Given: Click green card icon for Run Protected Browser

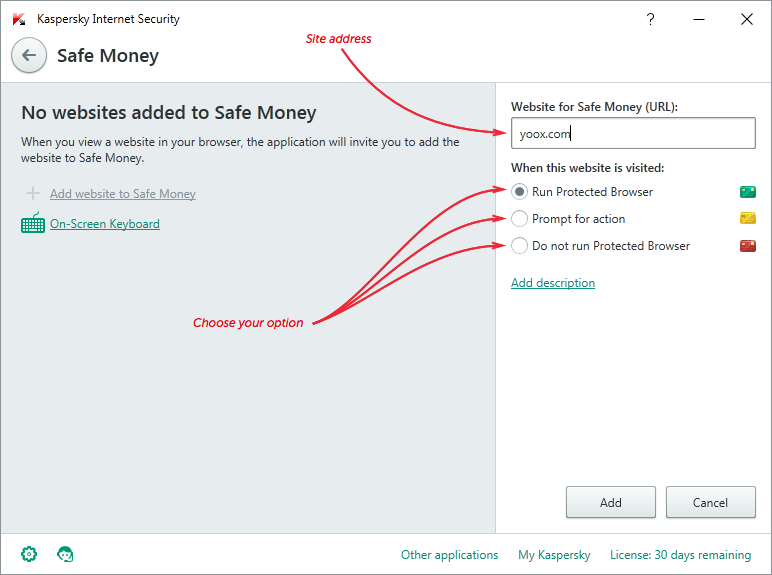Looking at the screenshot, I should pyautogui.click(x=747, y=192).
